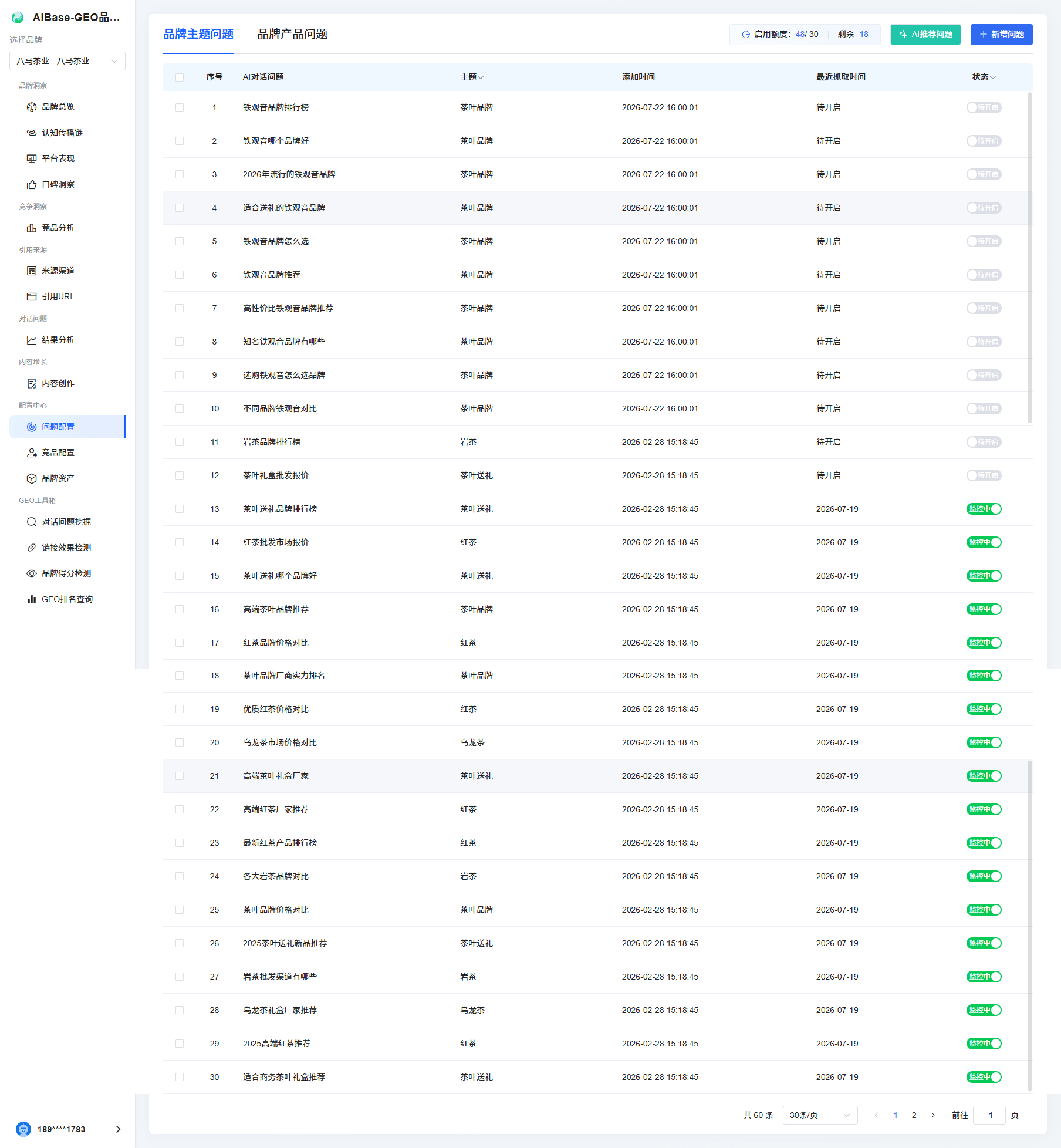Check row 适合送礼的铁观音品牌 checkbox
The width and height of the screenshot is (1061, 1148).
[x=180, y=208]
